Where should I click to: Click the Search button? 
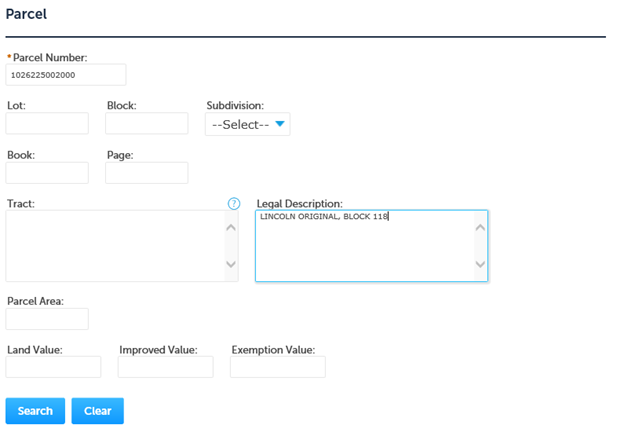point(35,411)
